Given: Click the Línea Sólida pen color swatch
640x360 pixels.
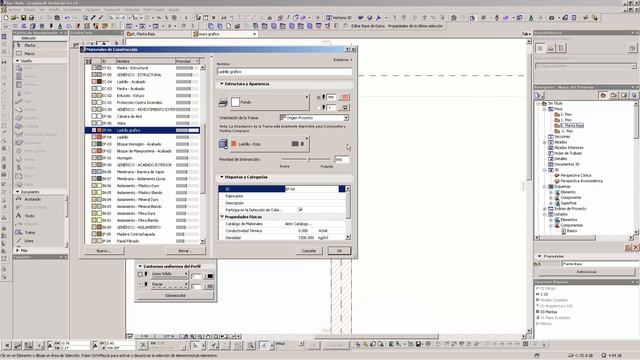Looking at the screenshot, I should 210,276.
